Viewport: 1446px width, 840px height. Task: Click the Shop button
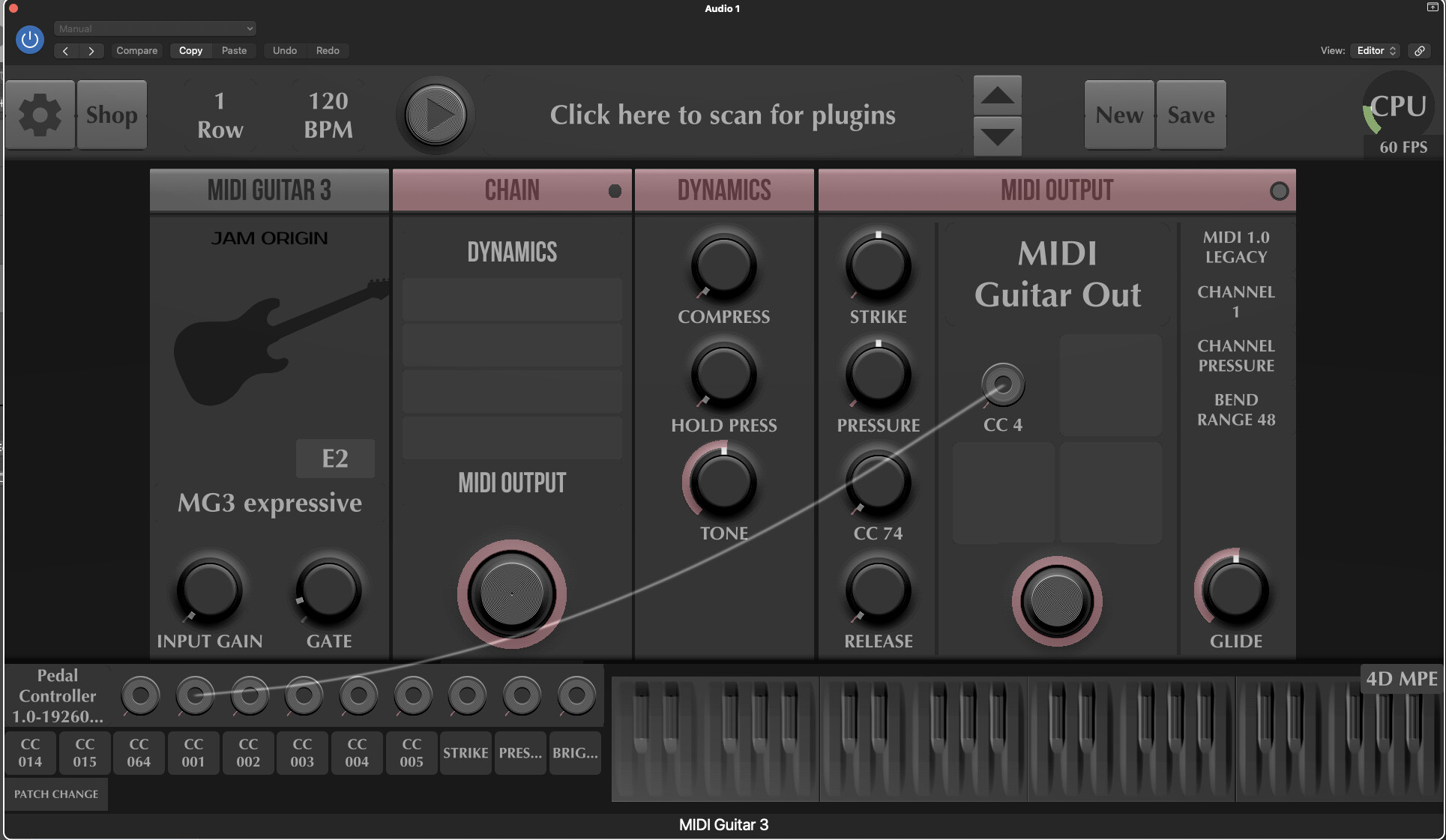[x=112, y=115]
